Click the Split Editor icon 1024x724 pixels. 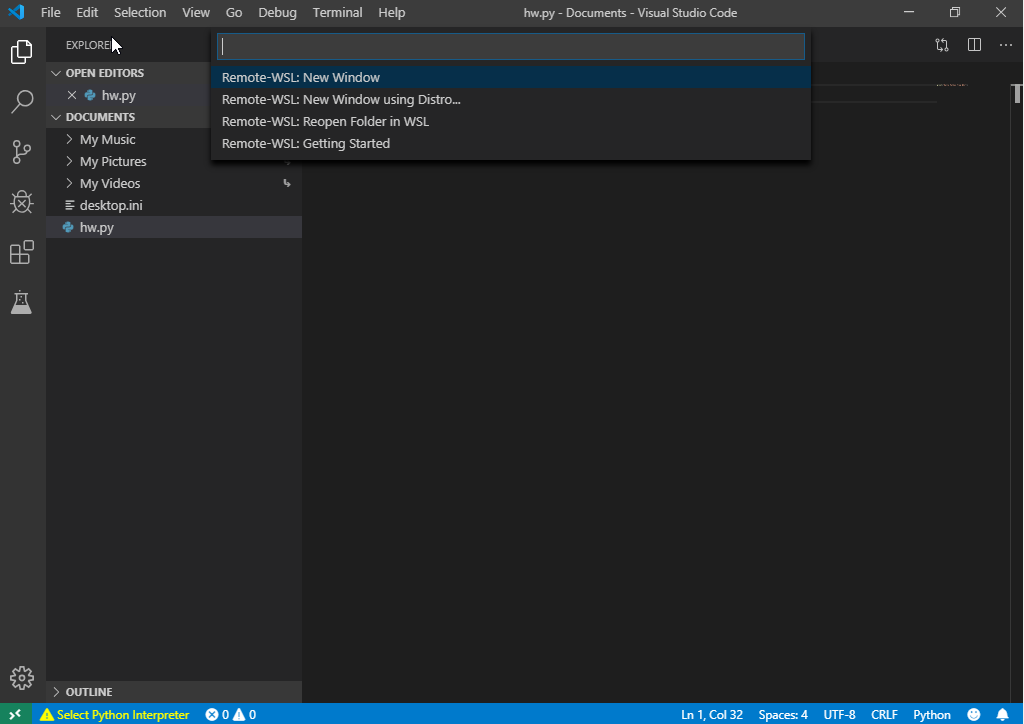tap(974, 45)
